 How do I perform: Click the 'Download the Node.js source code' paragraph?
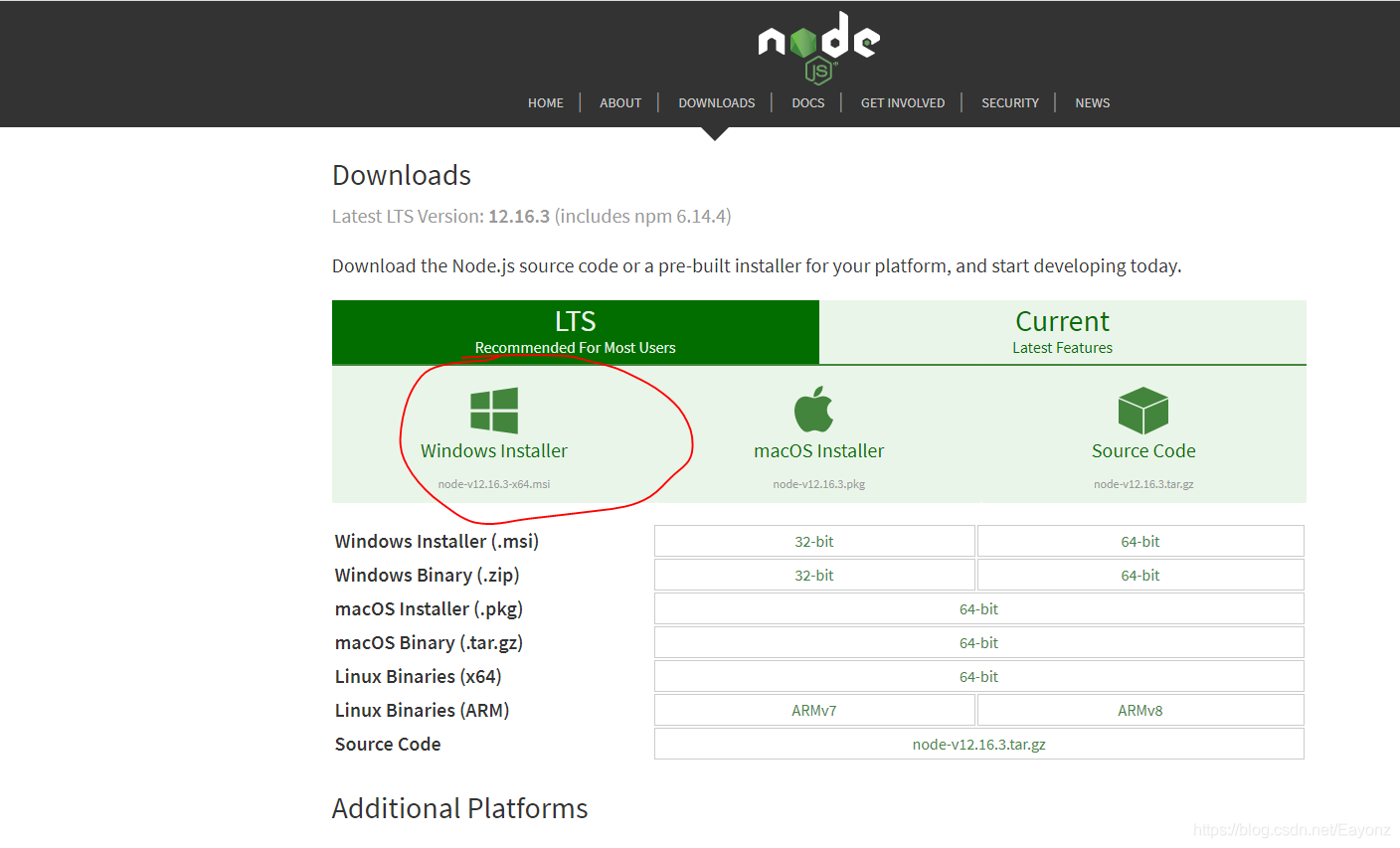(x=757, y=265)
